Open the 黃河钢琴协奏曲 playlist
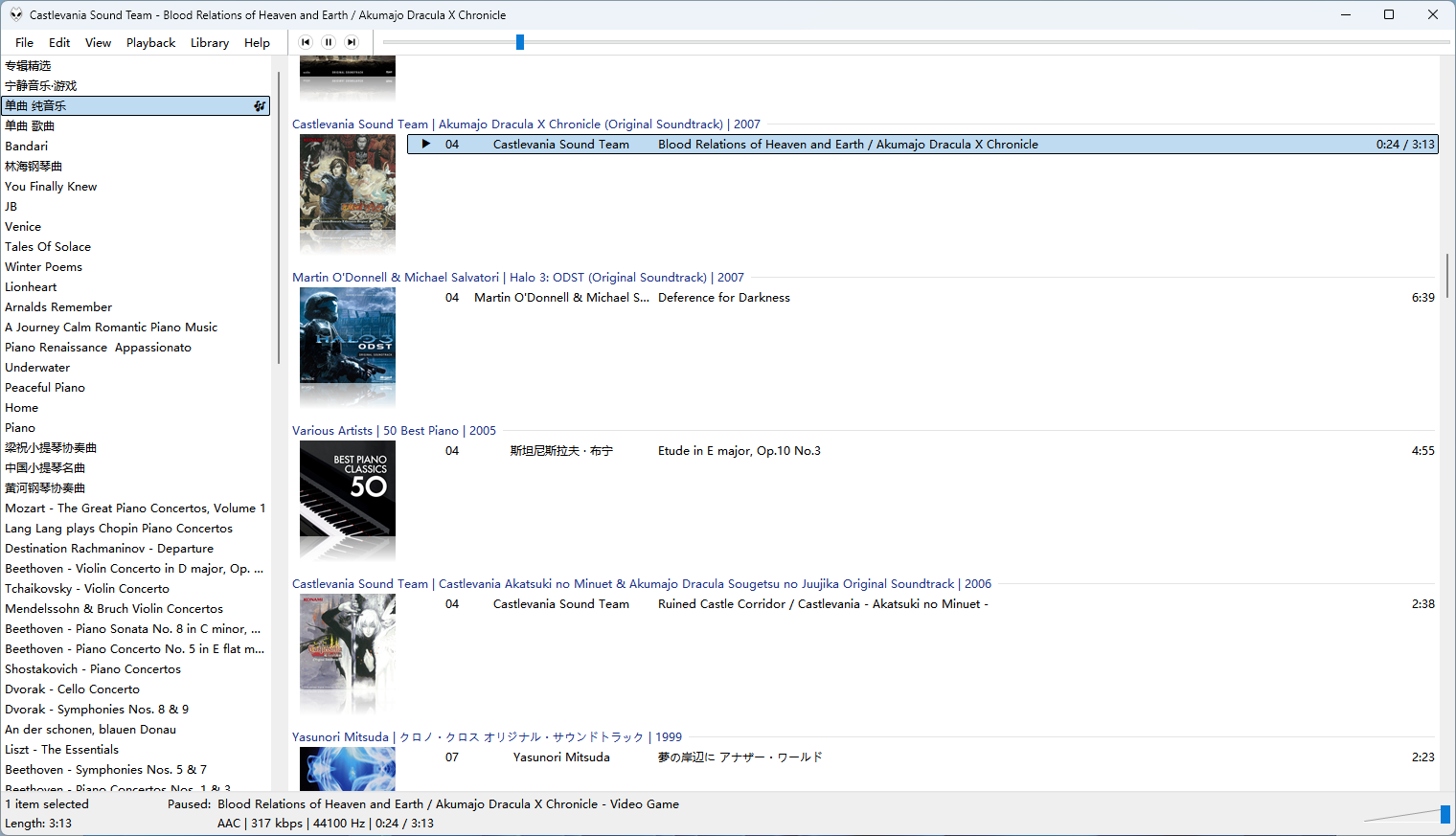 point(135,488)
